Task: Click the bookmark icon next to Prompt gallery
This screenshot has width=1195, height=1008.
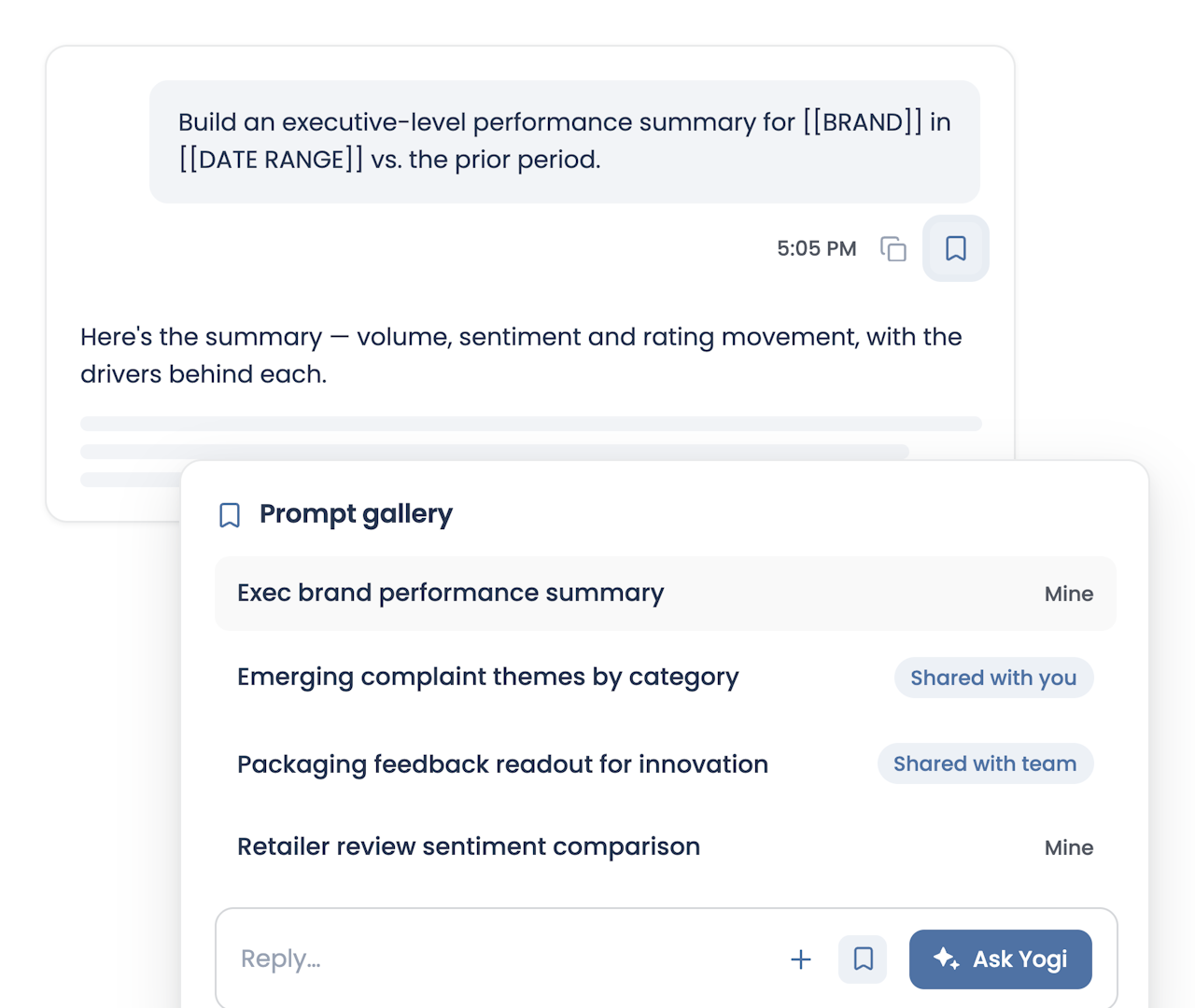Action: pos(230,515)
